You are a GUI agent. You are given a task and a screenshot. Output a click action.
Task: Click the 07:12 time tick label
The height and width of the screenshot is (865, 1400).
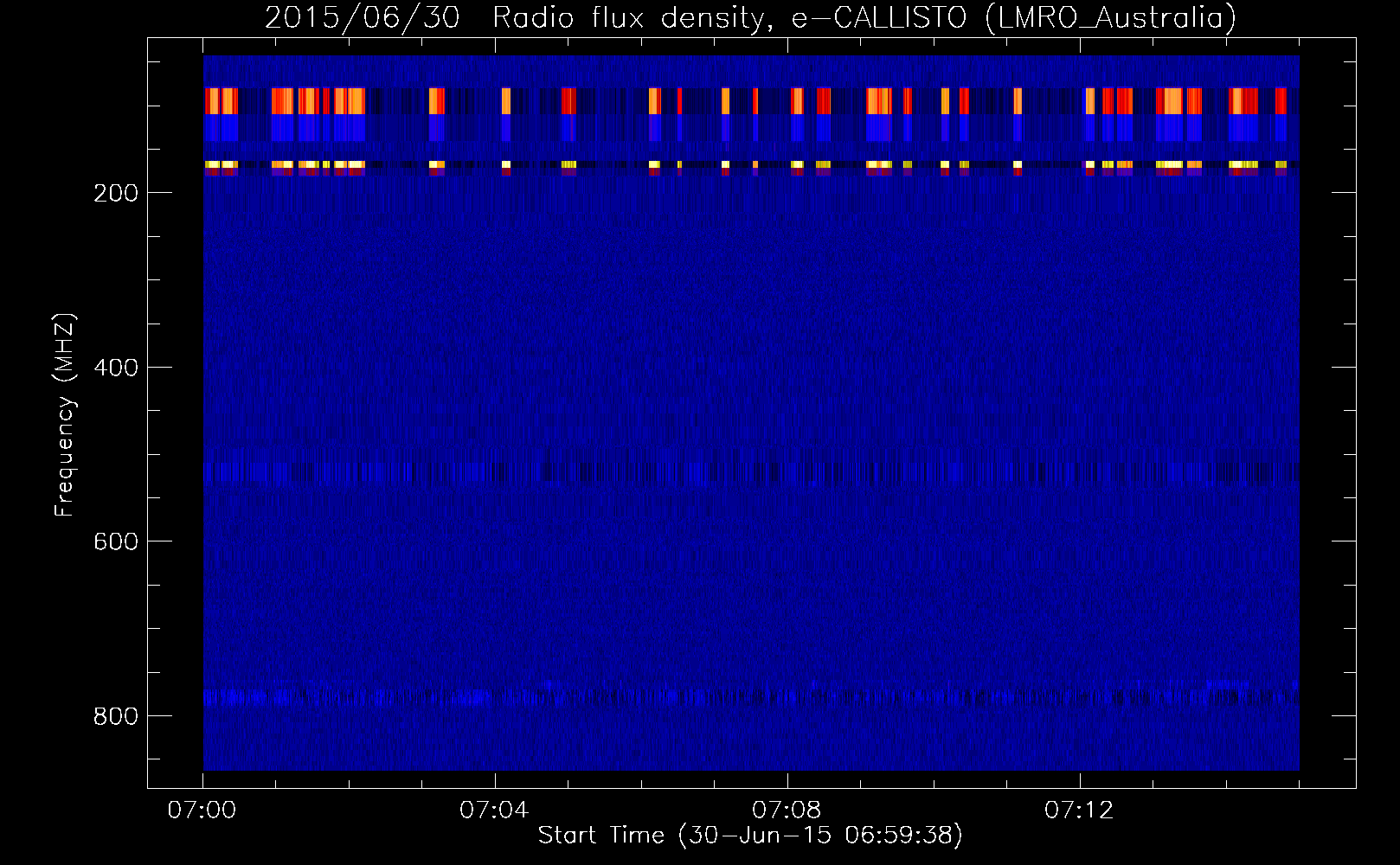click(1079, 810)
